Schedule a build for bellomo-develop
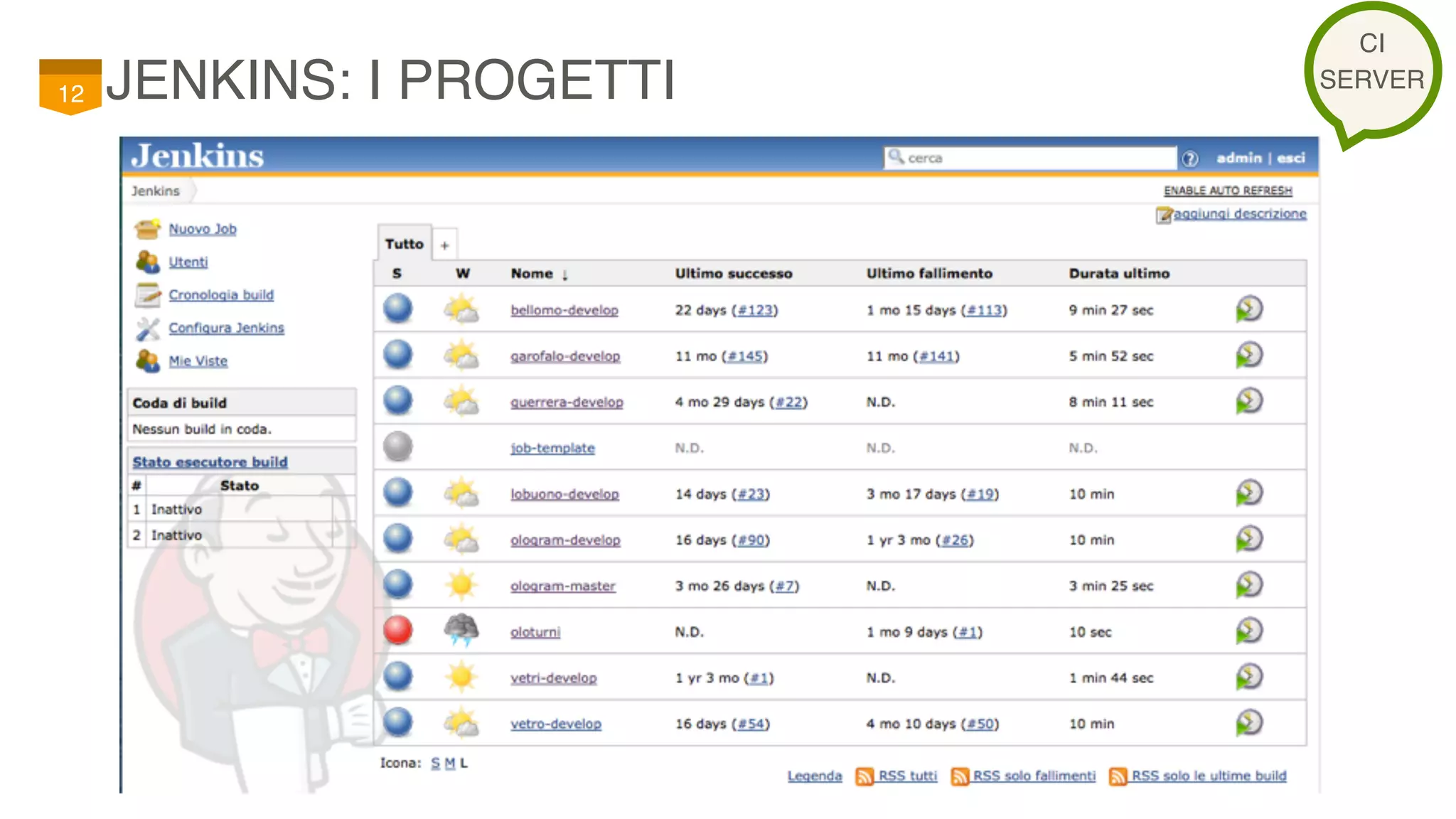 tap(1248, 309)
